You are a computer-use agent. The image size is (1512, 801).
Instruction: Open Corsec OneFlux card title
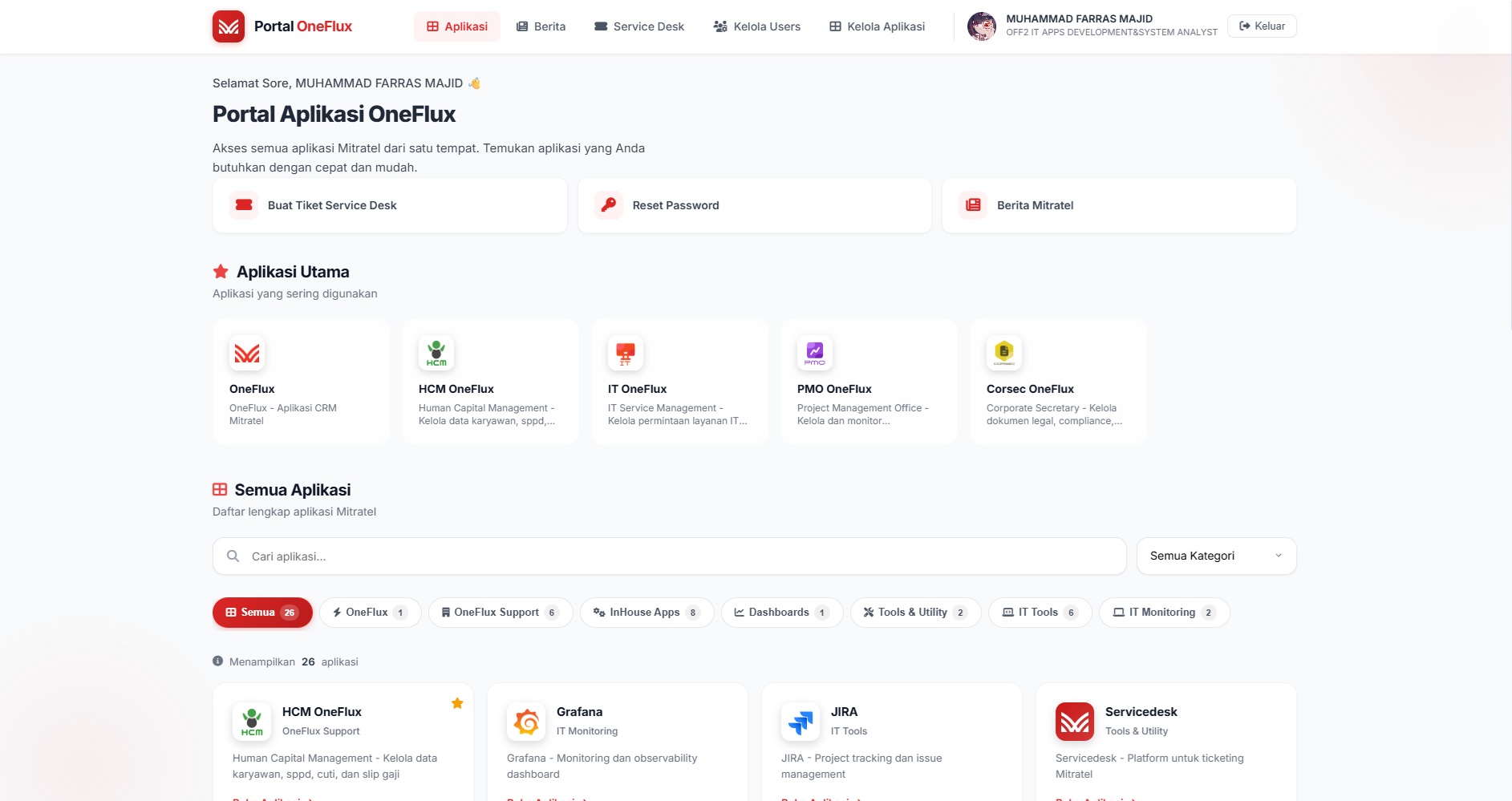pos(1030,389)
